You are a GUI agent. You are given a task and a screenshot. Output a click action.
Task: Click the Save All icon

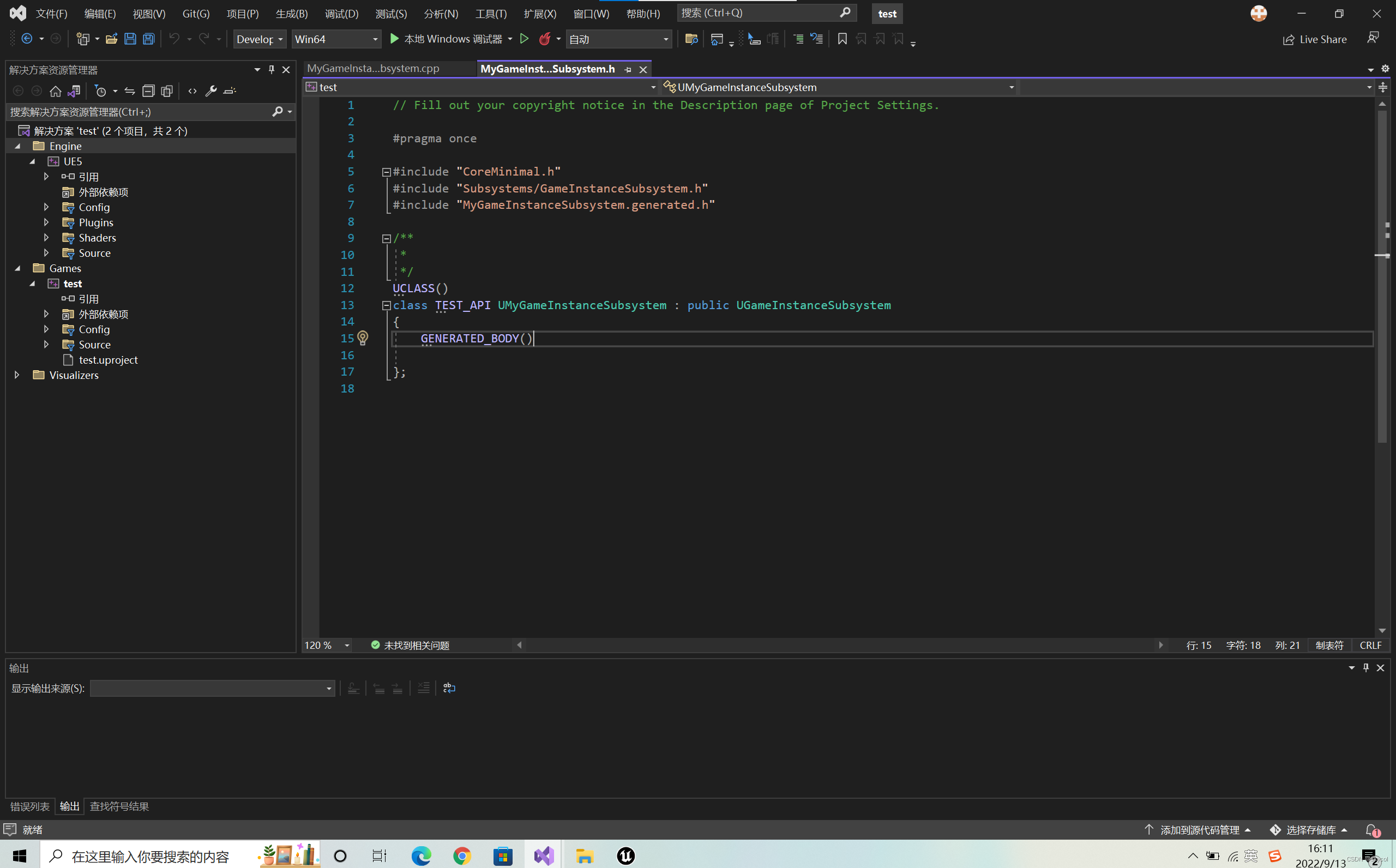149,39
